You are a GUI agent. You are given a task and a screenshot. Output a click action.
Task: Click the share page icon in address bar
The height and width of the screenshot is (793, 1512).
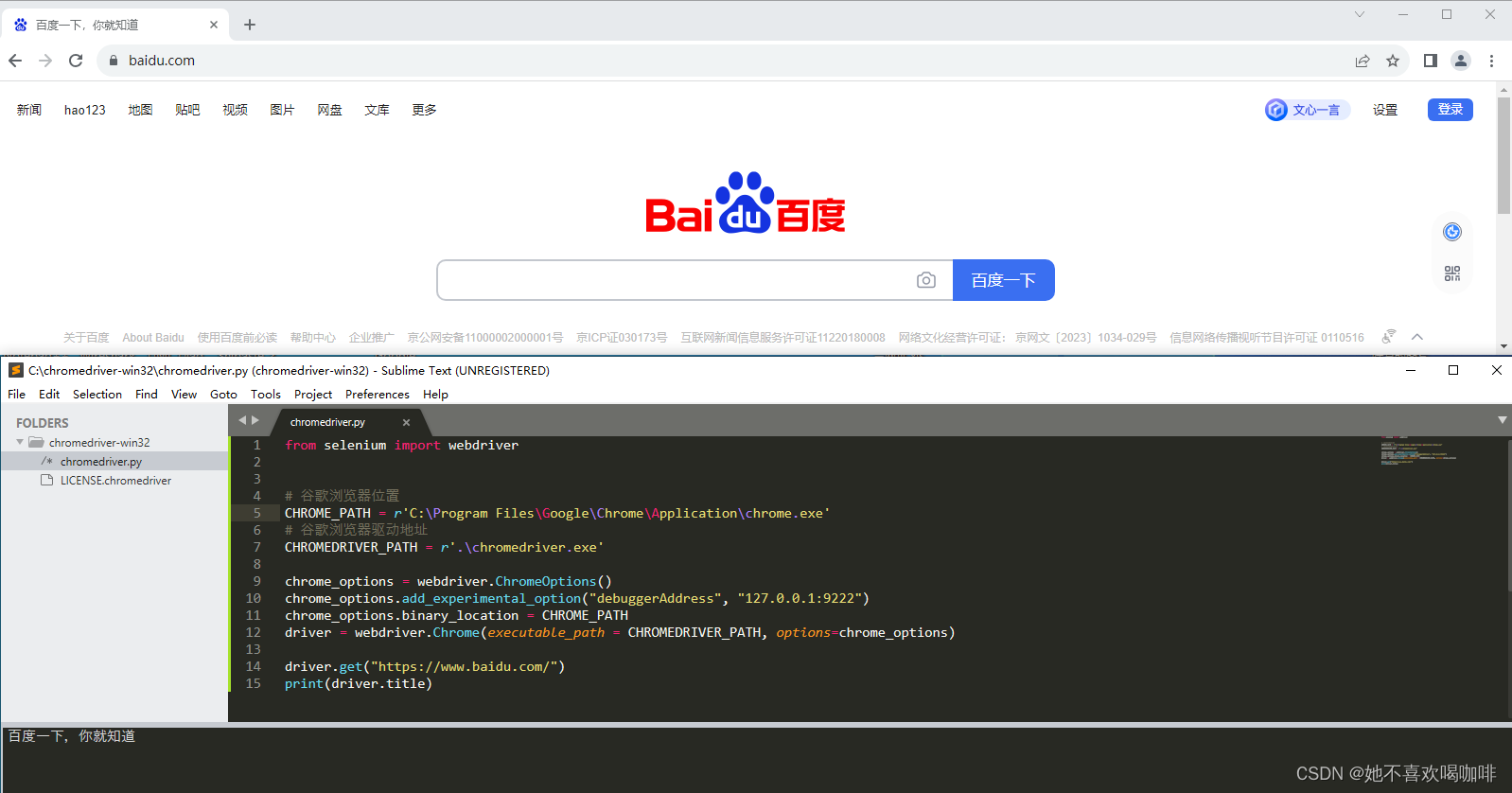pos(1363,61)
